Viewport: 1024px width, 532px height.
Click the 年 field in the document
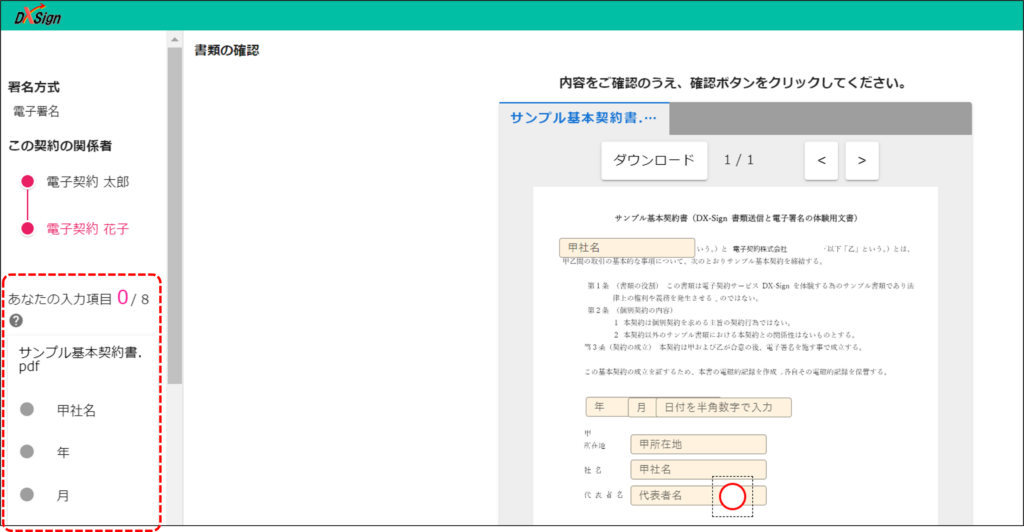click(x=606, y=407)
